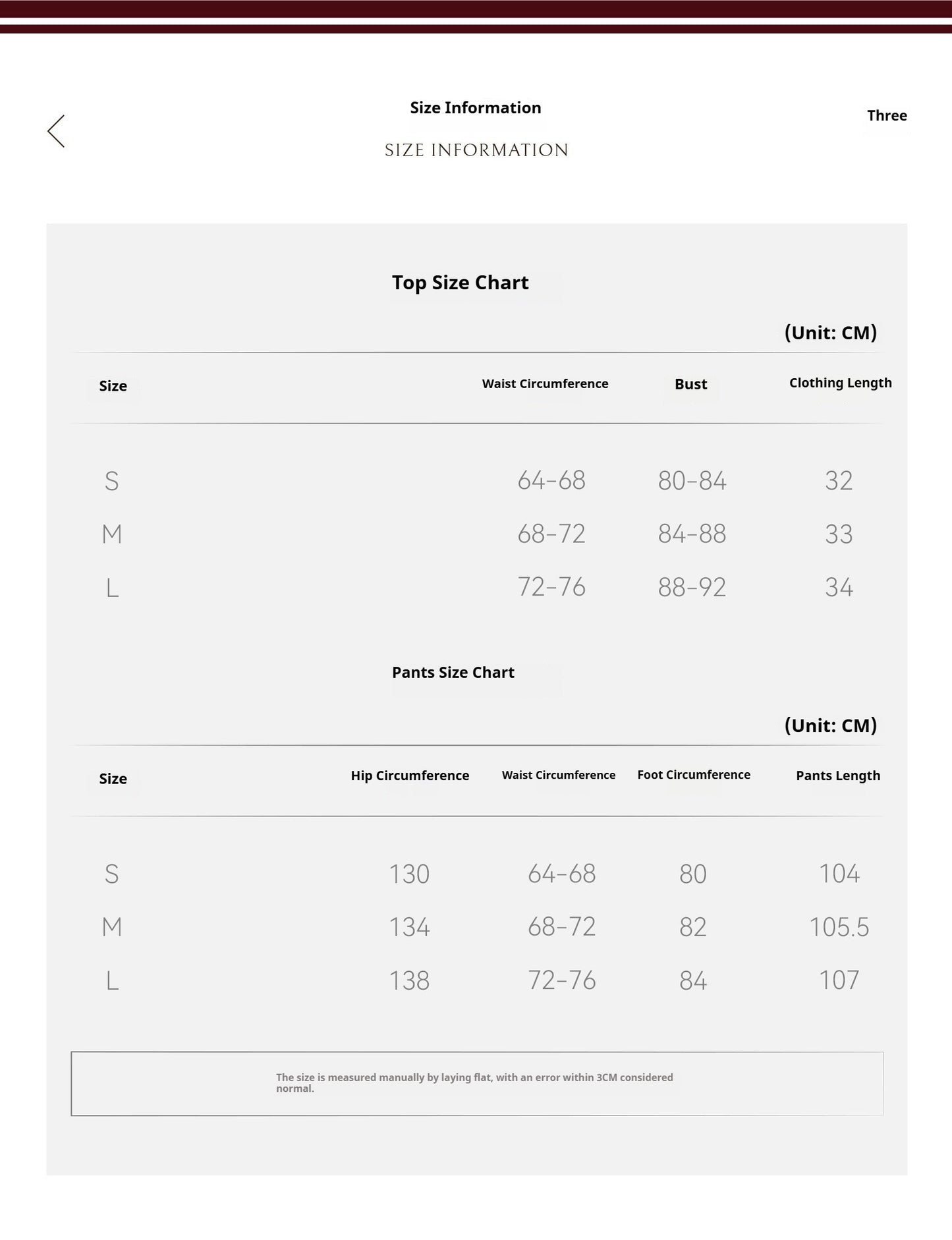Select the Bust column header

(690, 384)
